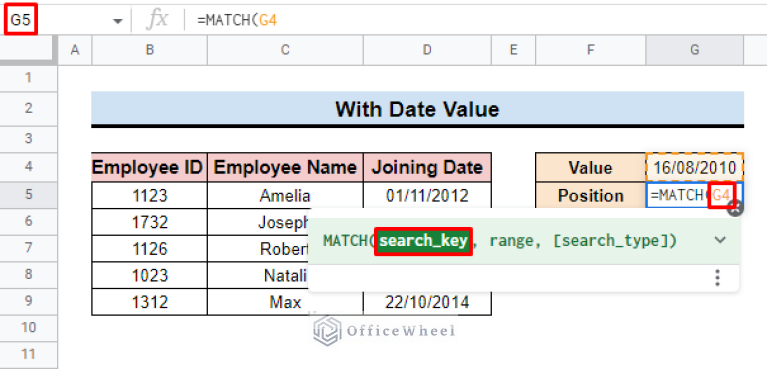The height and width of the screenshot is (369, 767).
Task: Select cell containing 1123
Action: coord(149,195)
